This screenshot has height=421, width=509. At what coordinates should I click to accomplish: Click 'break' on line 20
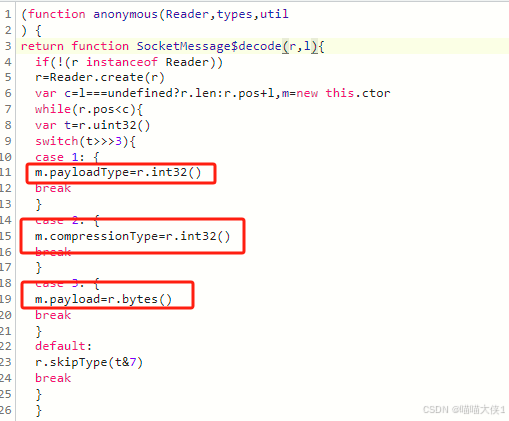click(x=53, y=315)
